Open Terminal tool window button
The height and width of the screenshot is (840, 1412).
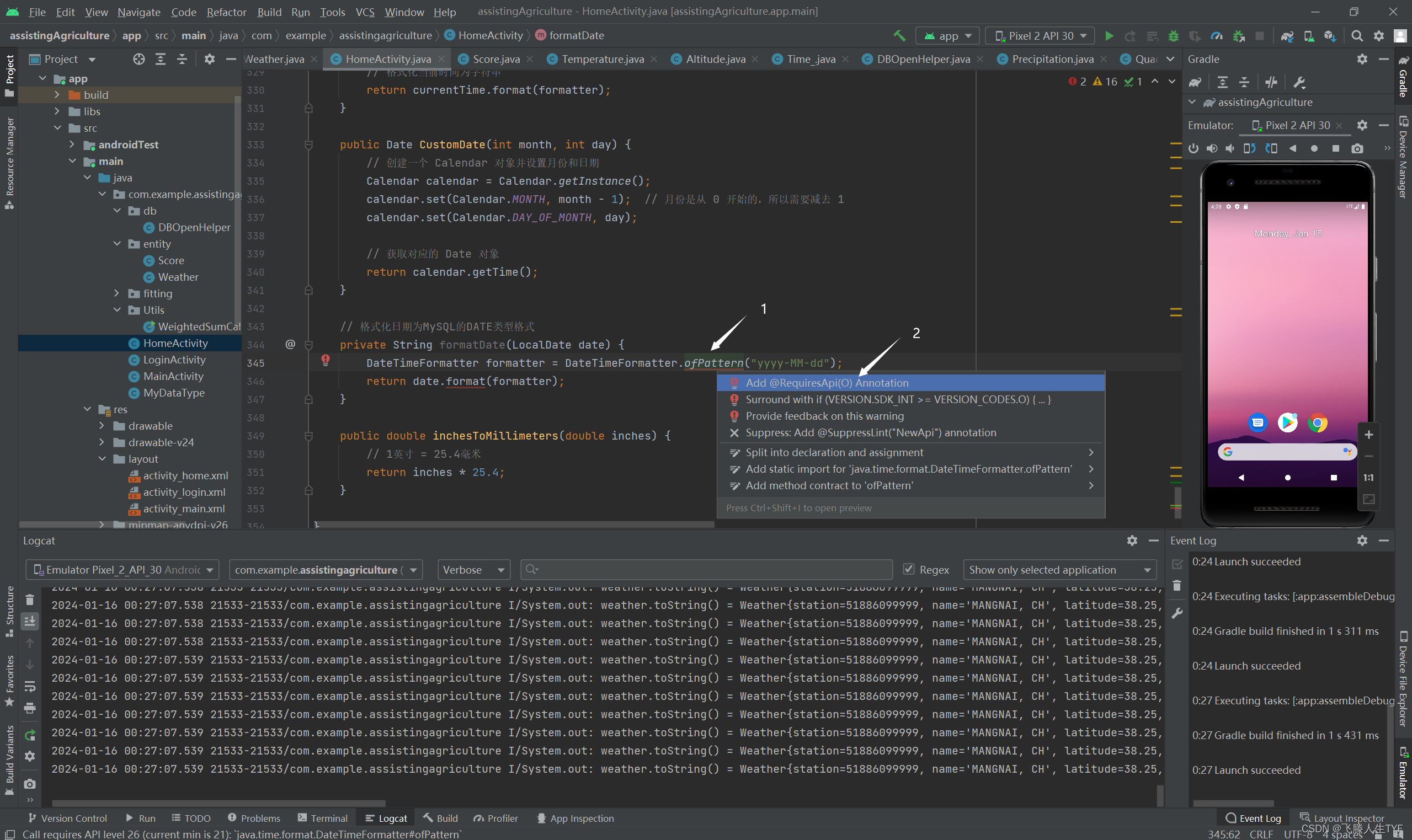pos(322,818)
